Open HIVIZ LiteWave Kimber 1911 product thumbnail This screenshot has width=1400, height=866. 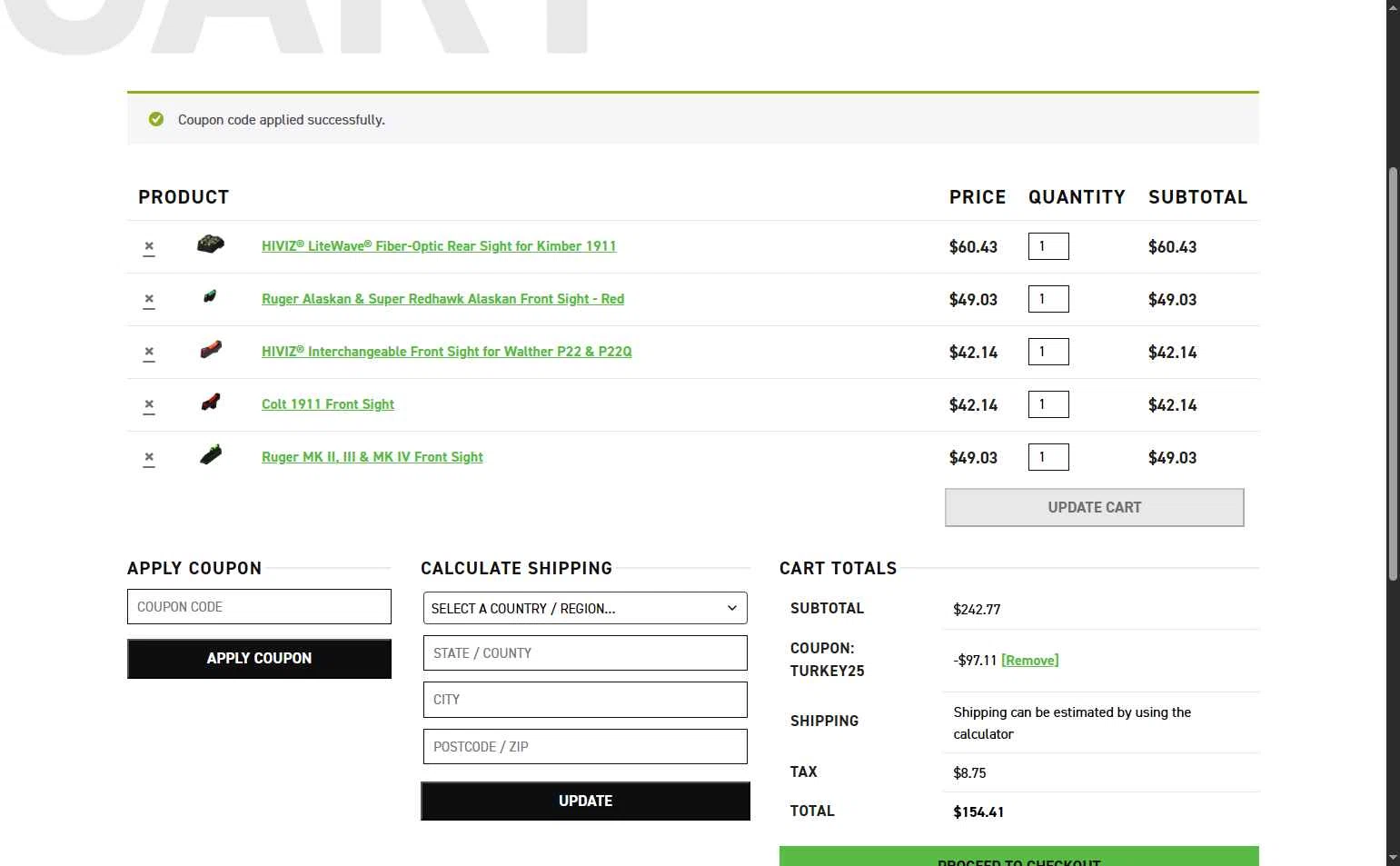pos(211,244)
